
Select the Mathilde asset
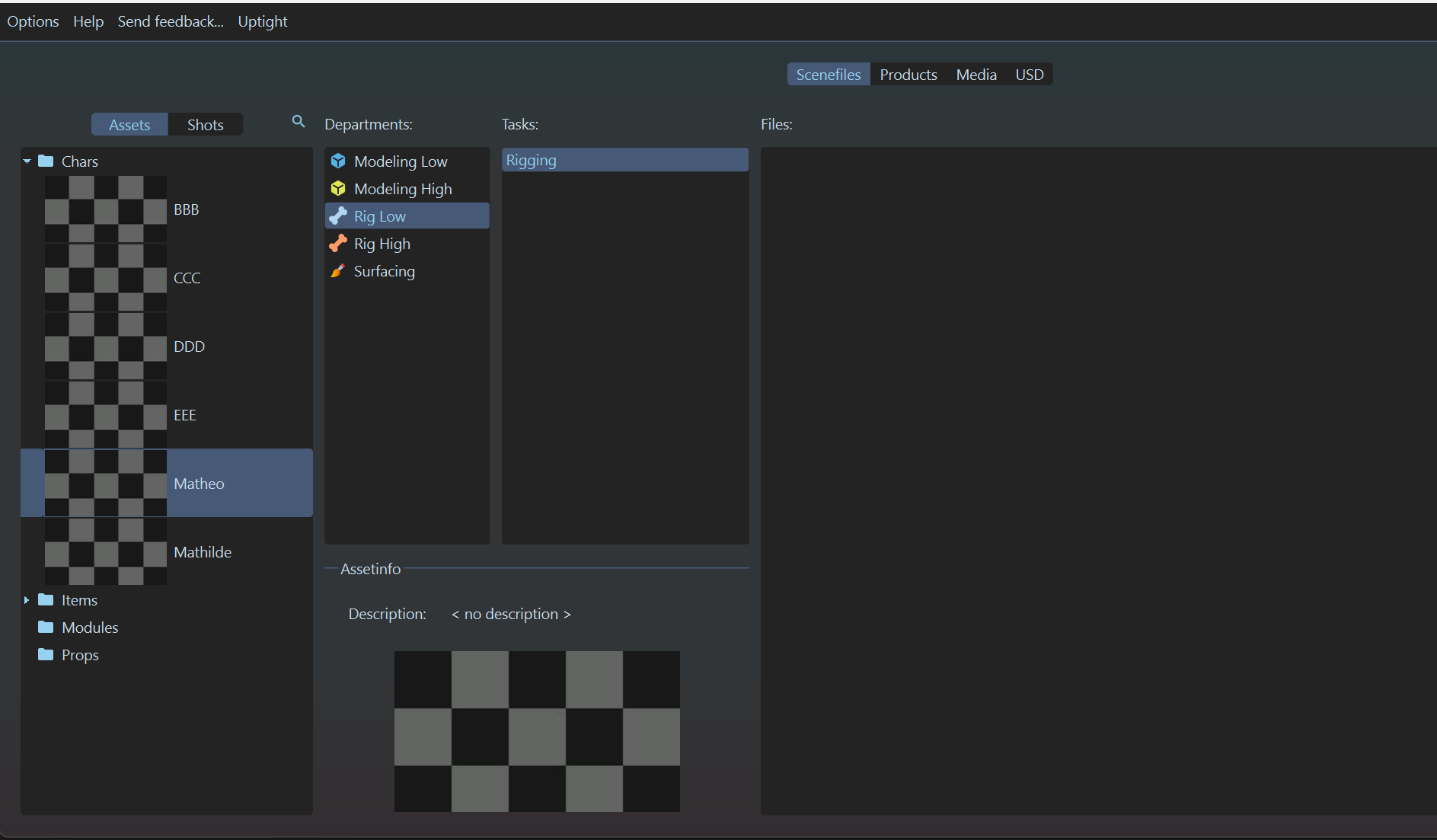[202, 552]
